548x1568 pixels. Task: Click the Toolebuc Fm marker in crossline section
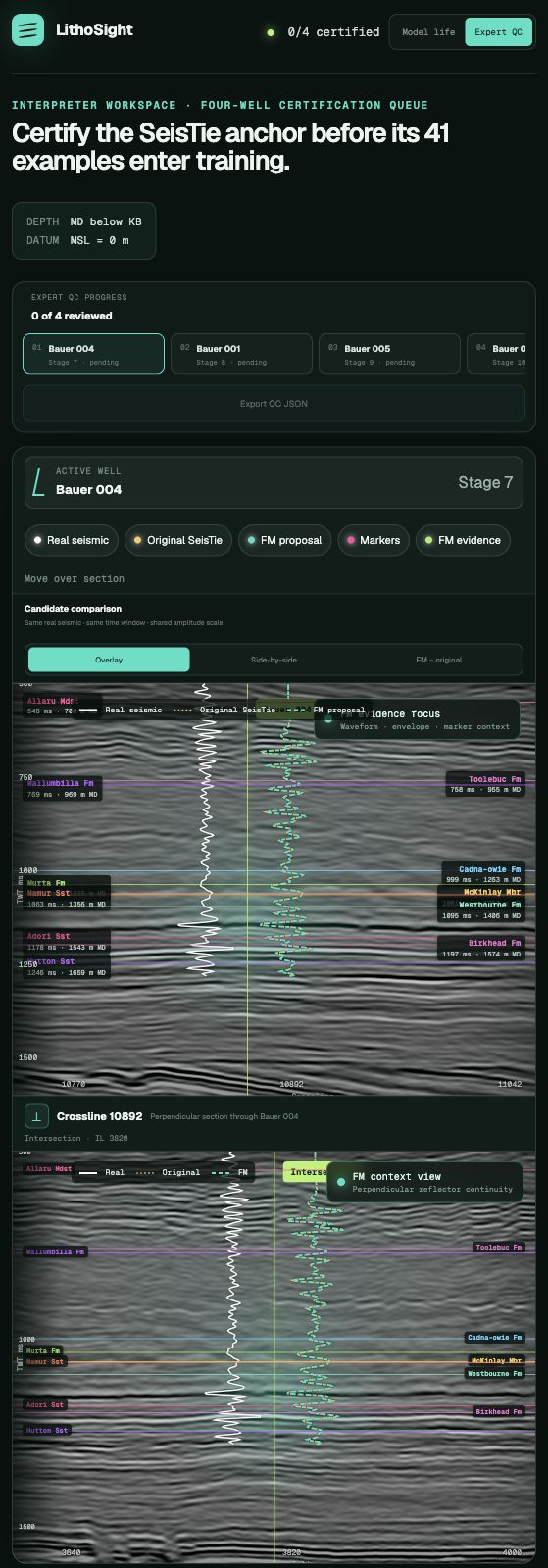[x=499, y=1247]
